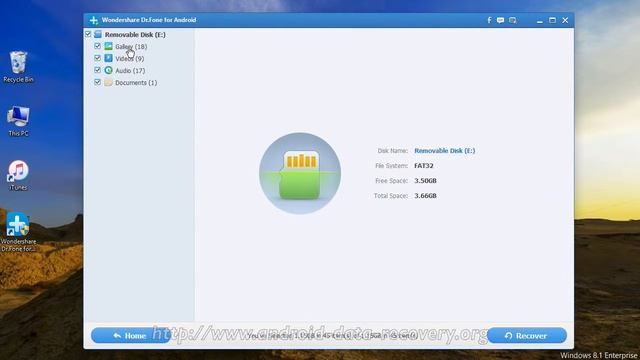The height and width of the screenshot is (360, 640).
Task: Click the 3.66GB total space value
Action: 425,196
